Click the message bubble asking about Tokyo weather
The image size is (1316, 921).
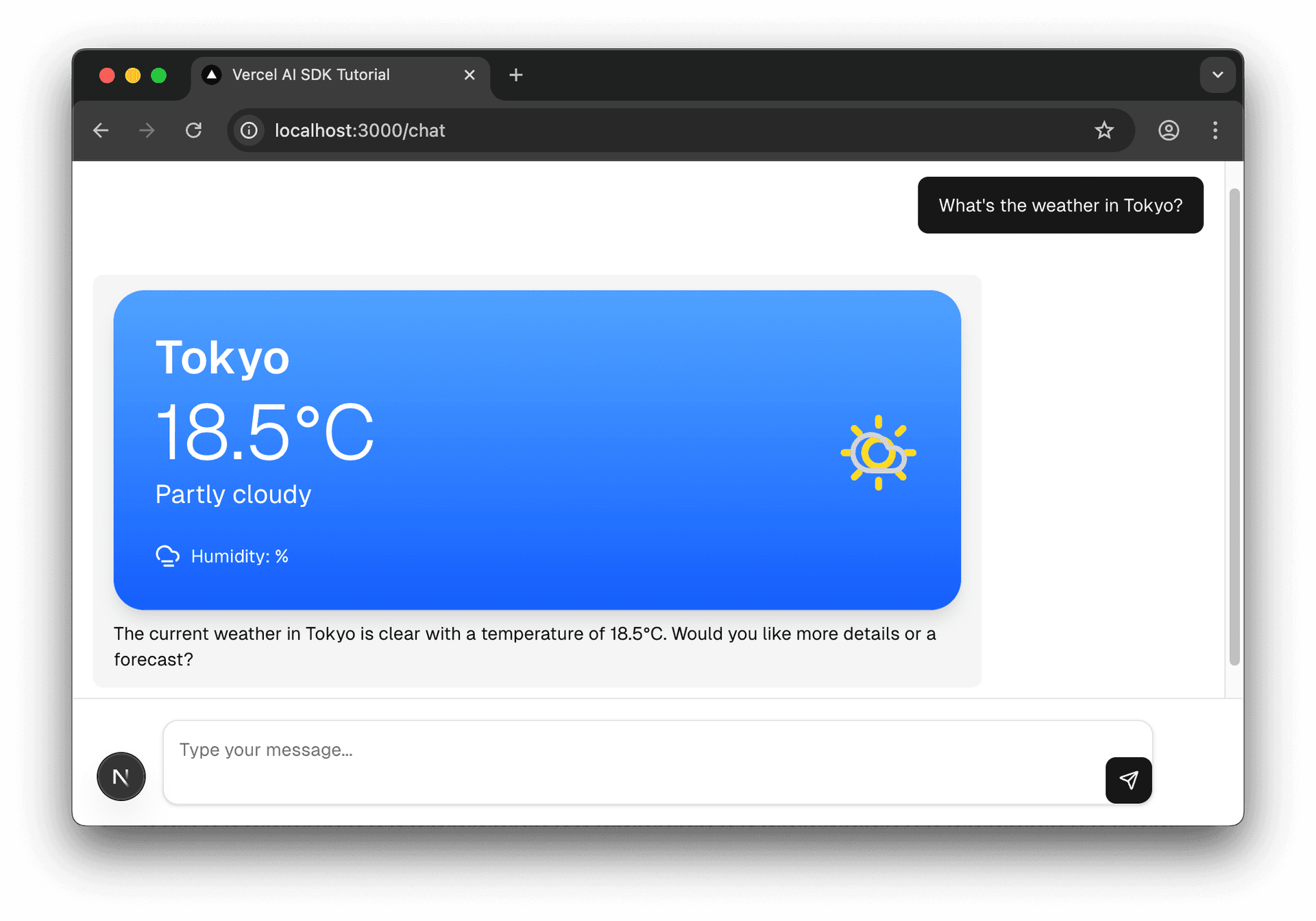pos(1060,205)
